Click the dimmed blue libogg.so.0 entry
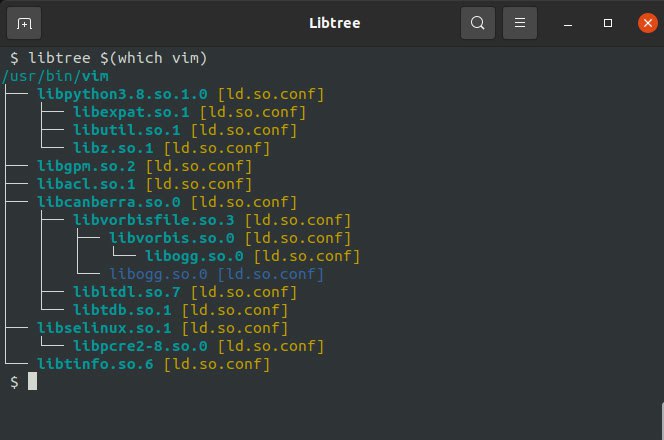664x440 pixels. click(158, 274)
